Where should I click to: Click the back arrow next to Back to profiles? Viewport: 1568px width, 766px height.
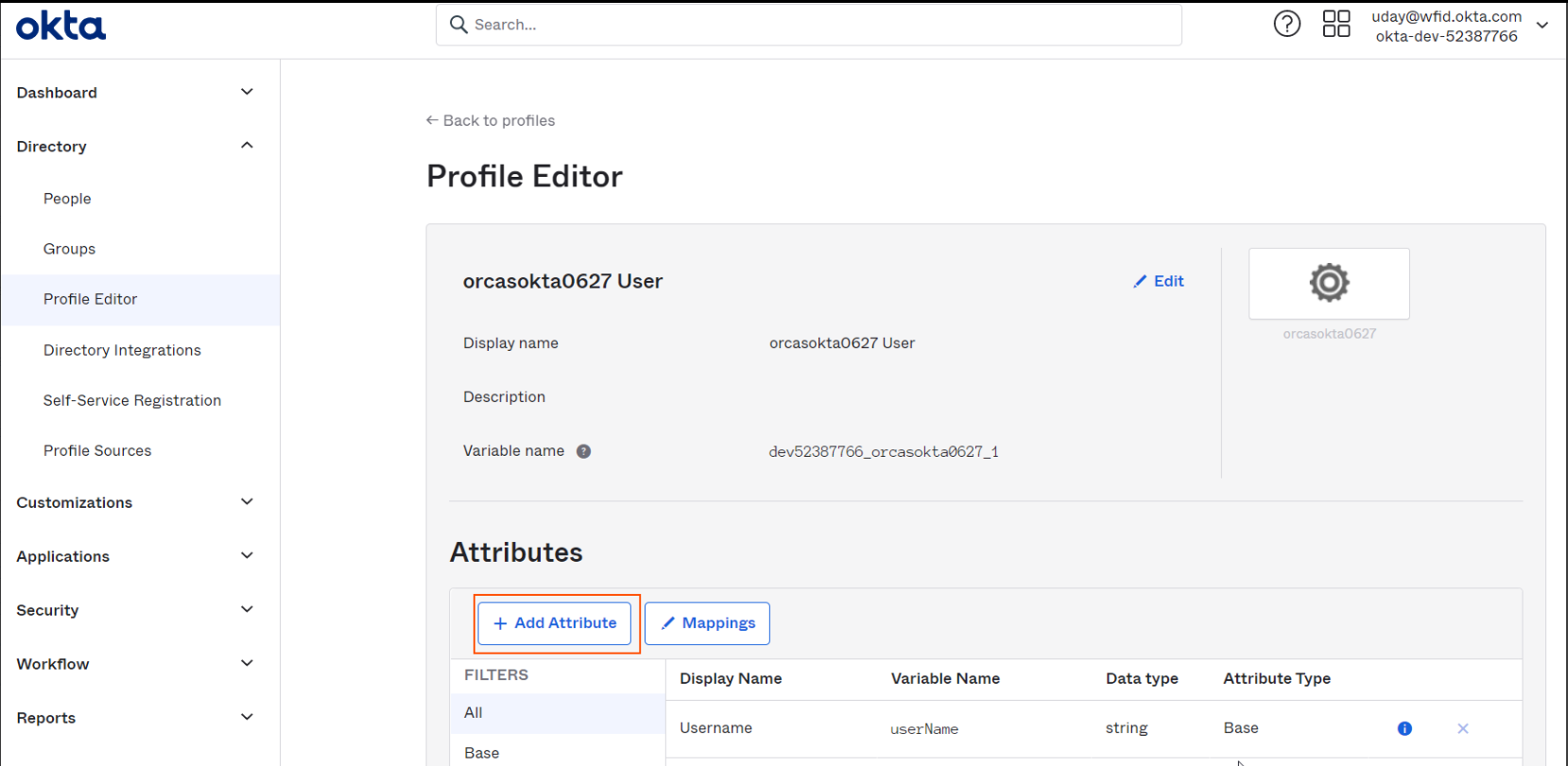(x=432, y=120)
